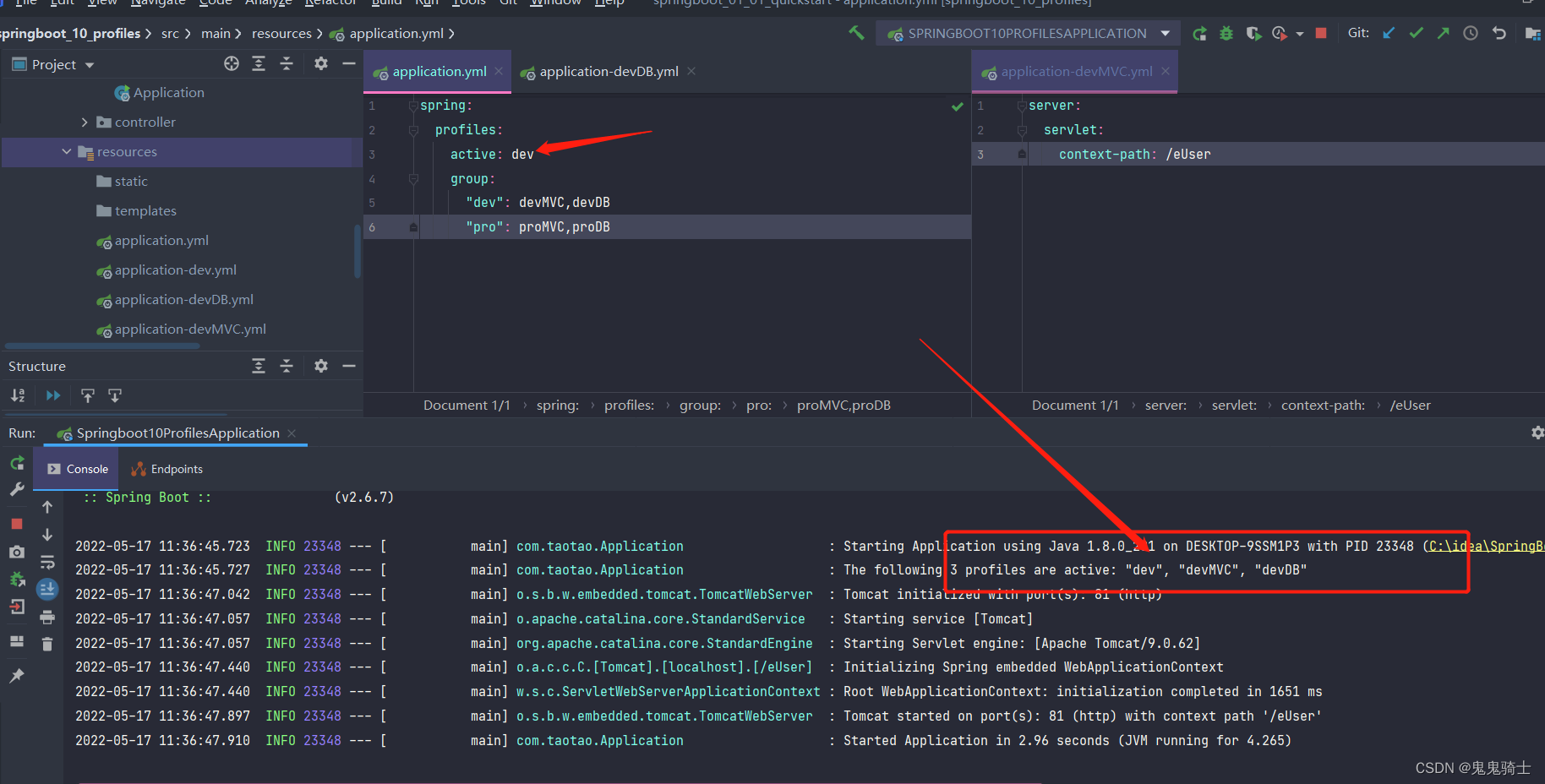
Task: Toggle scroll to end of console
Action: (x=47, y=590)
